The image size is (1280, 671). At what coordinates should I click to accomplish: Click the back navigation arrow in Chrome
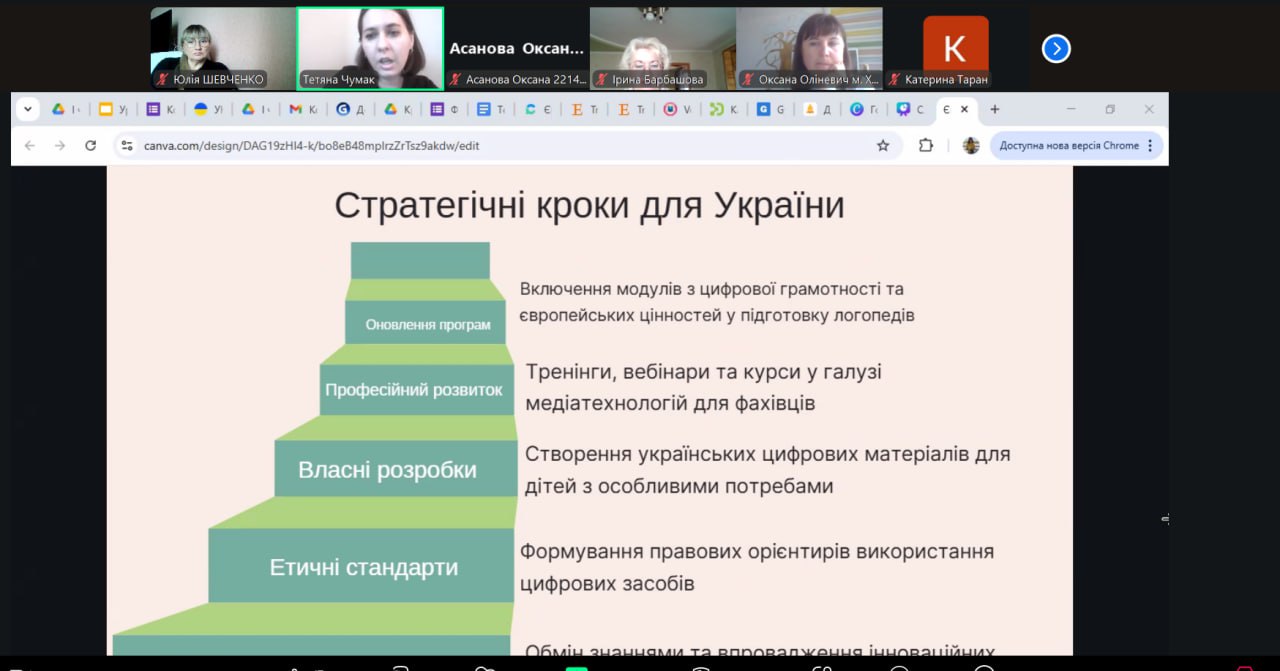point(30,146)
